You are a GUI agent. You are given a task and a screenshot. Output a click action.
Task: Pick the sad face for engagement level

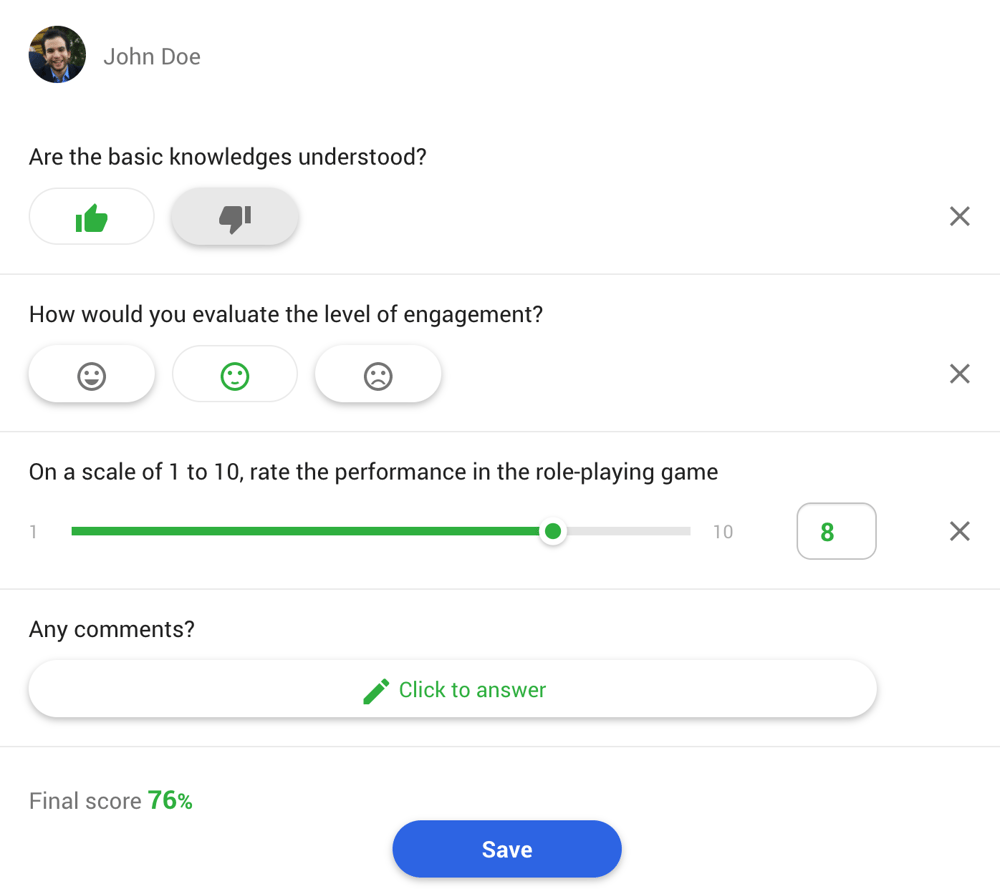[378, 374]
